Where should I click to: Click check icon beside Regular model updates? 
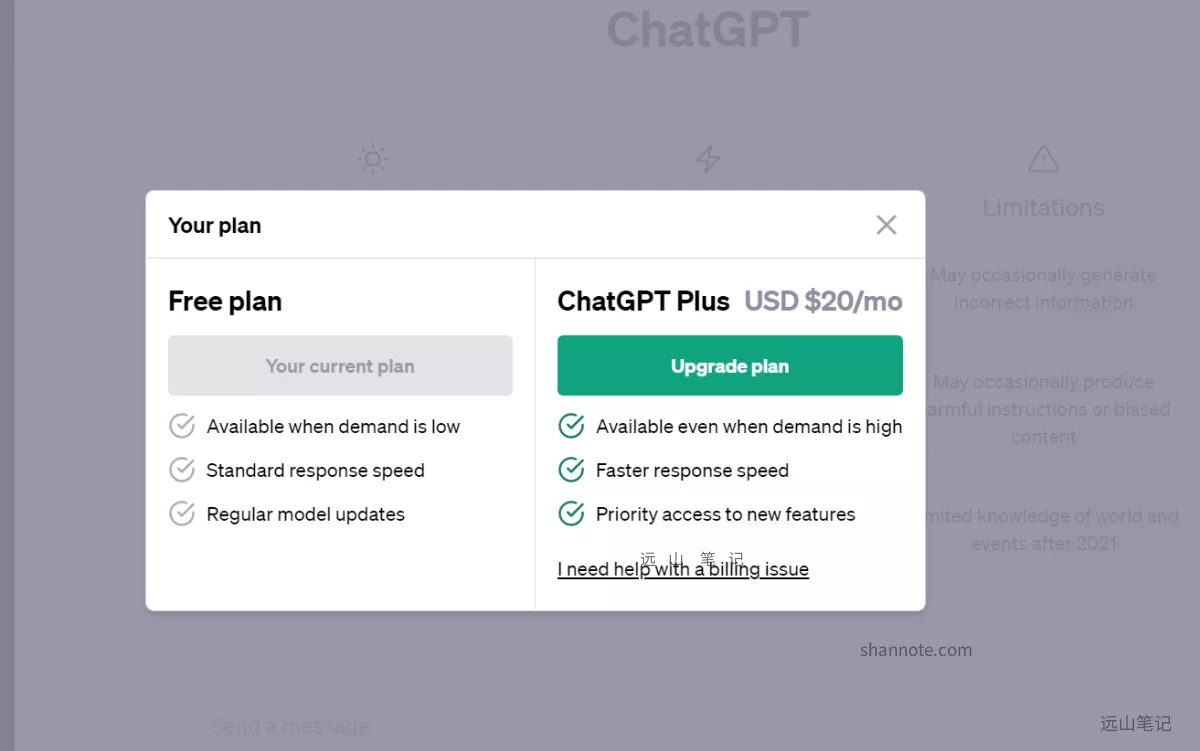[x=182, y=514]
